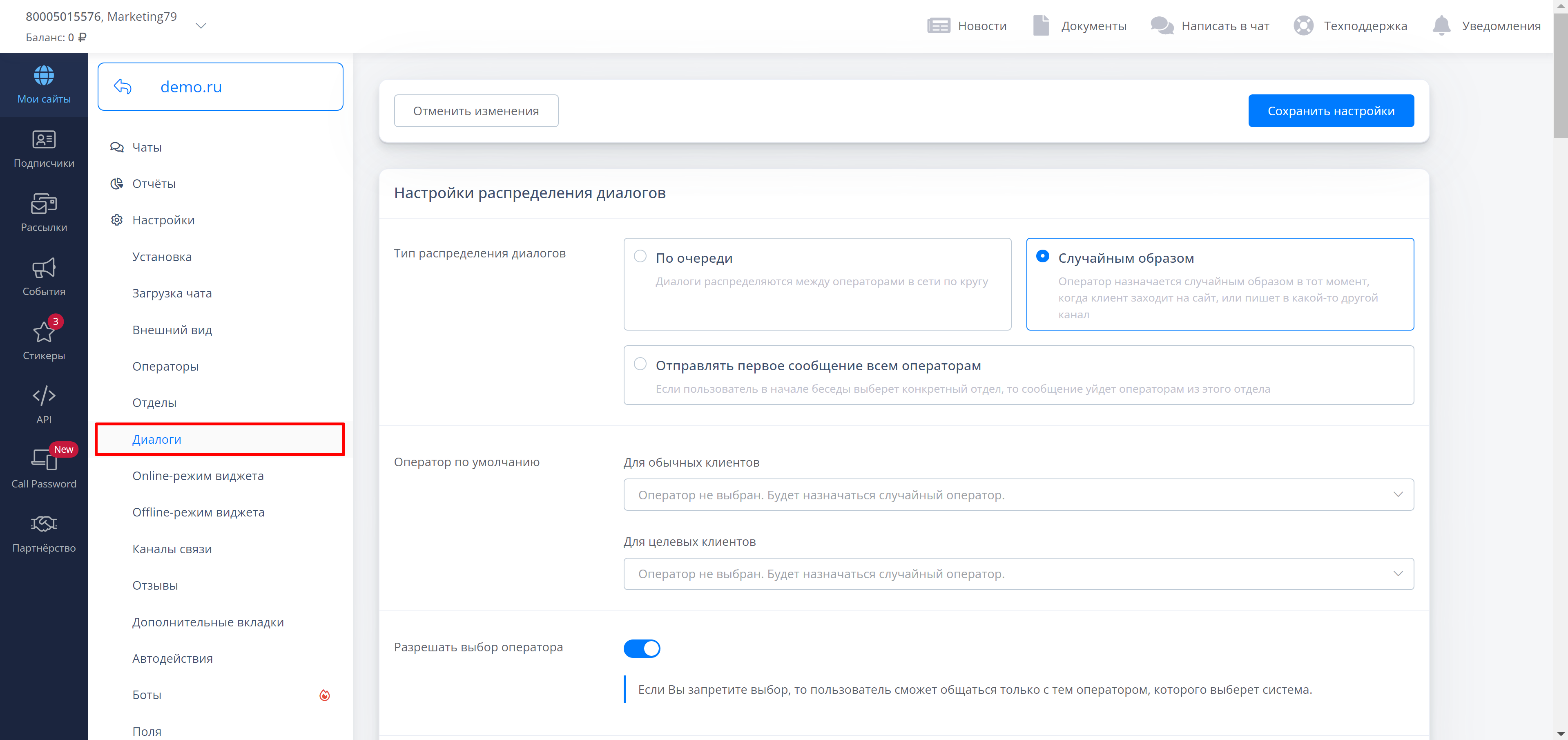Open the Рассылки mailings icon
This screenshot has width=1568, height=740.
coord(44,205)
